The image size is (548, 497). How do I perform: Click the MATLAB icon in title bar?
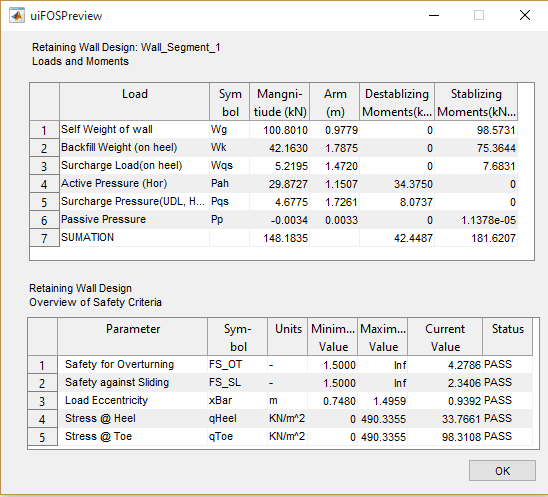click(x=17, y=16)
